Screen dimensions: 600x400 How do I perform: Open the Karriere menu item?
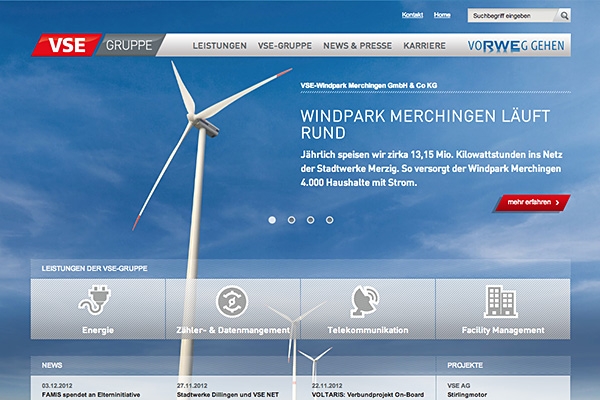pyautogui.click(x=431, y=46)
